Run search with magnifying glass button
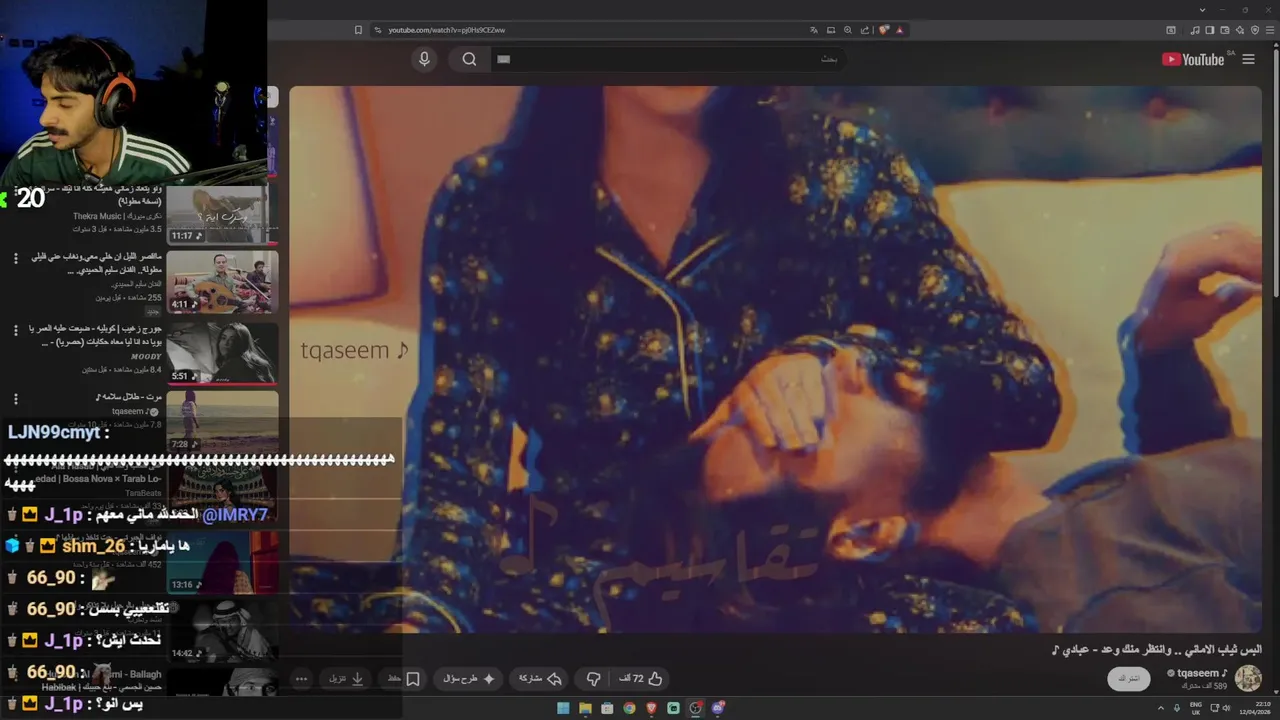This screenshot has width=1280, height=720. pyautogui.click(x=469, y=59)
